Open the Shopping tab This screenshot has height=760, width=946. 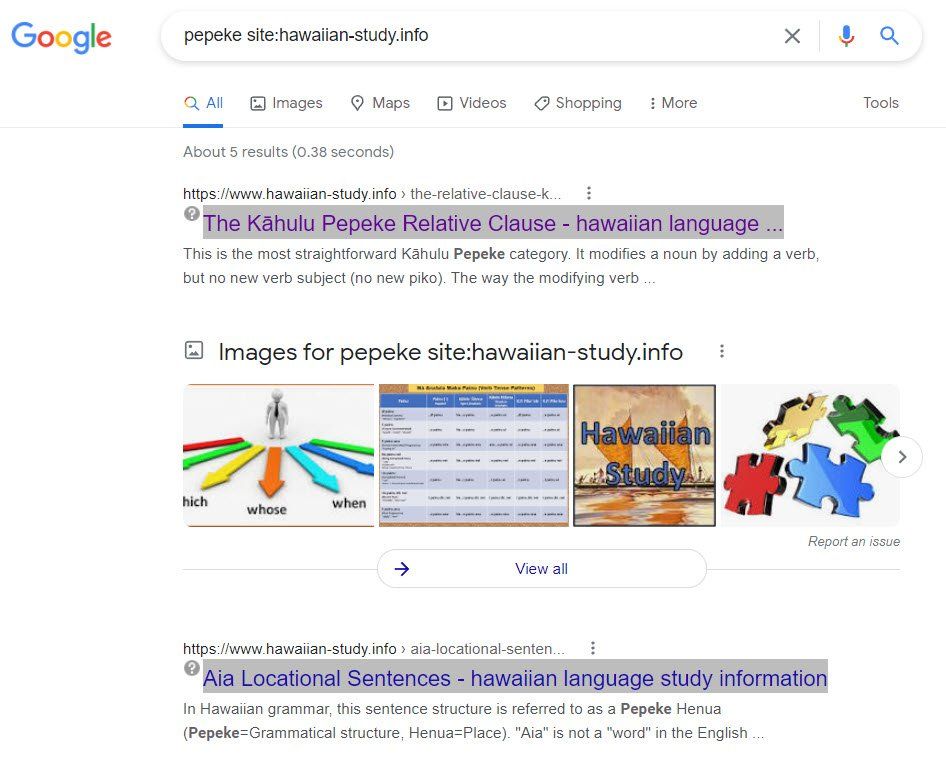pyautogui.click(x=578, y=103)
